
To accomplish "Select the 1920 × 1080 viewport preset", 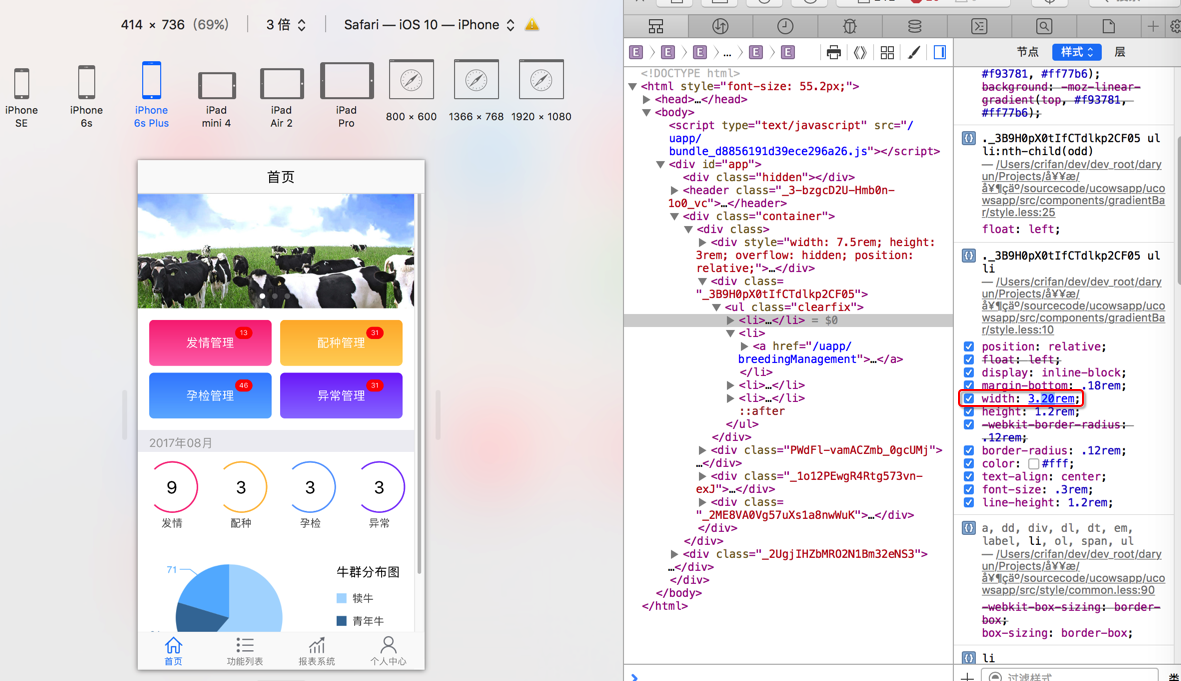I will tap(541, 91).
